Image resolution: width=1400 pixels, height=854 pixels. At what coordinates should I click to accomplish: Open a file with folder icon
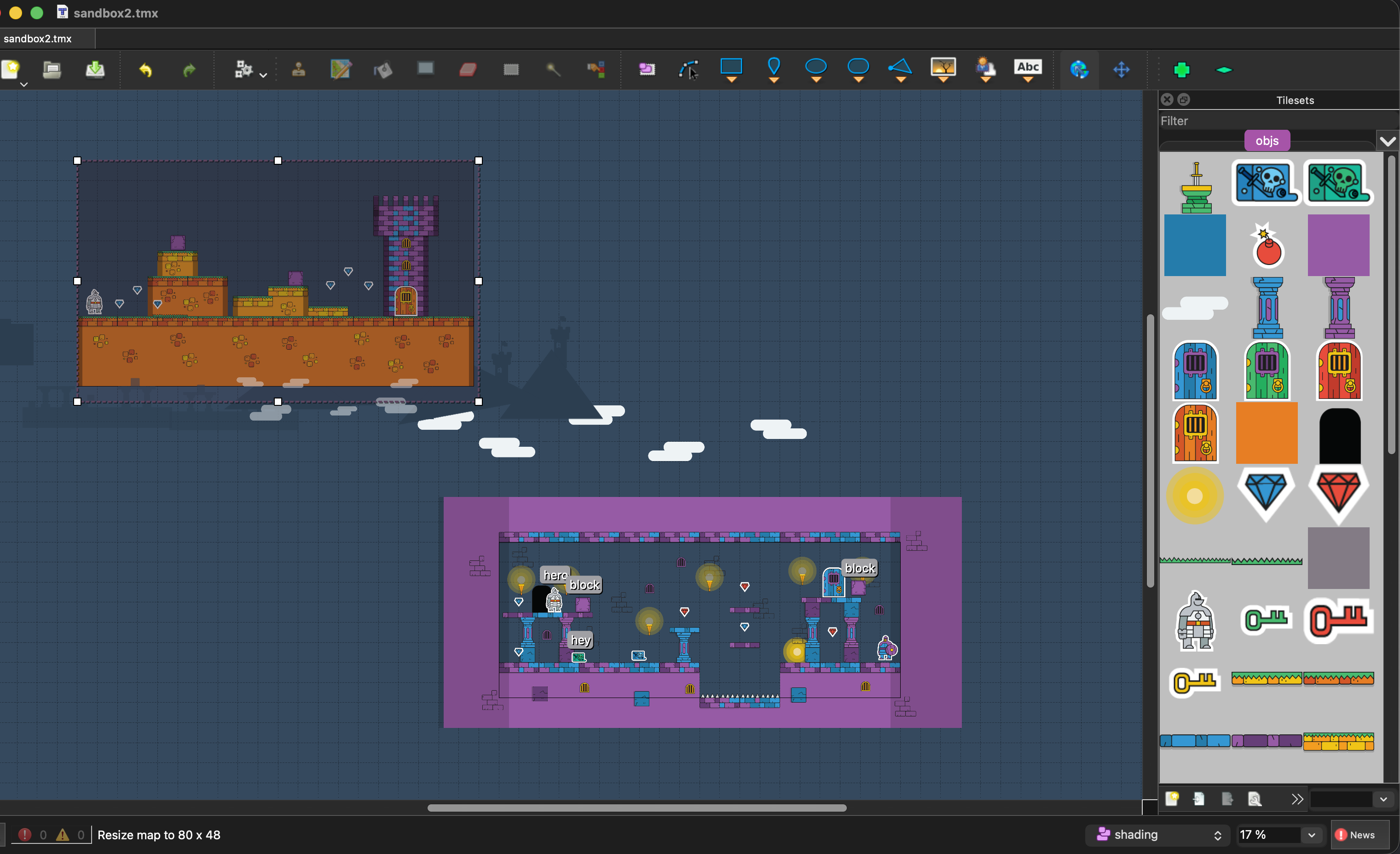[x=52, y=69]
